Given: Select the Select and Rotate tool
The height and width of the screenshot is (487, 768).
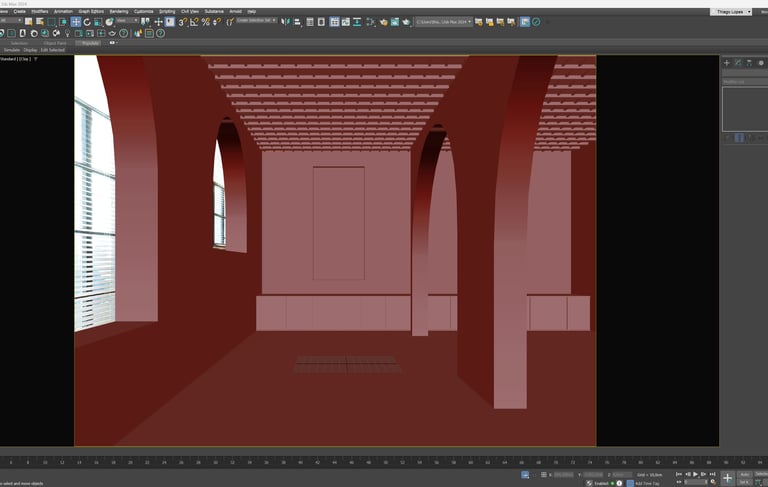Looking at the screenshot, I should tap(87, 21).
